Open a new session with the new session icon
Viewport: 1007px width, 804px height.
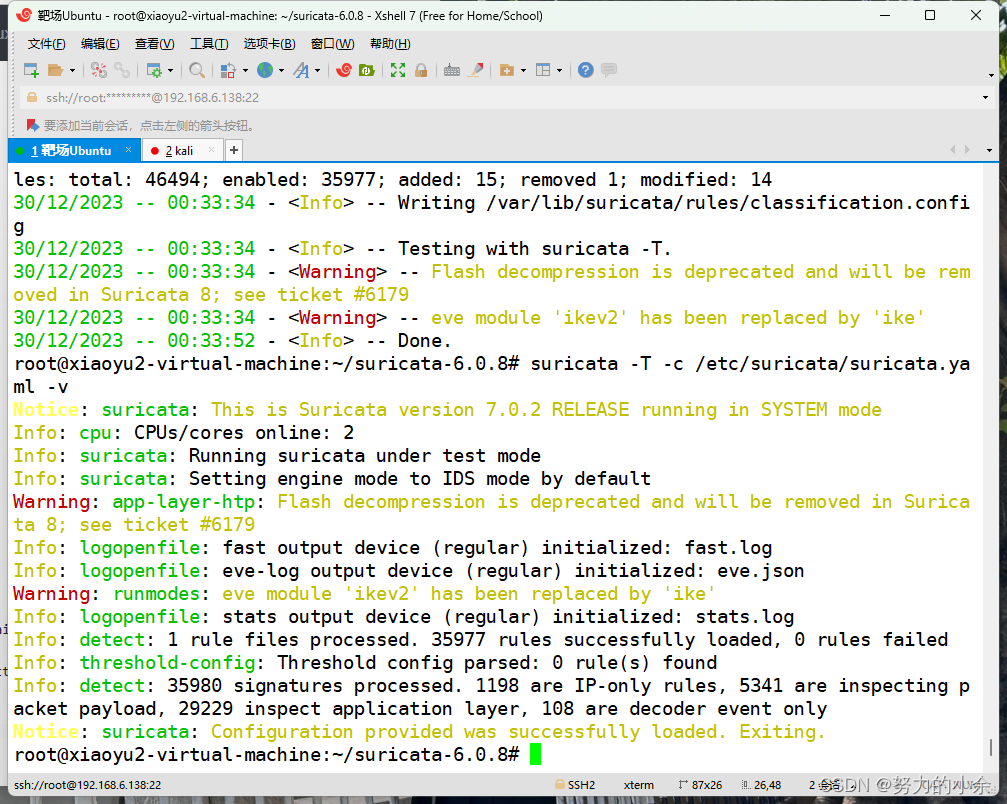tap(30, 70)
